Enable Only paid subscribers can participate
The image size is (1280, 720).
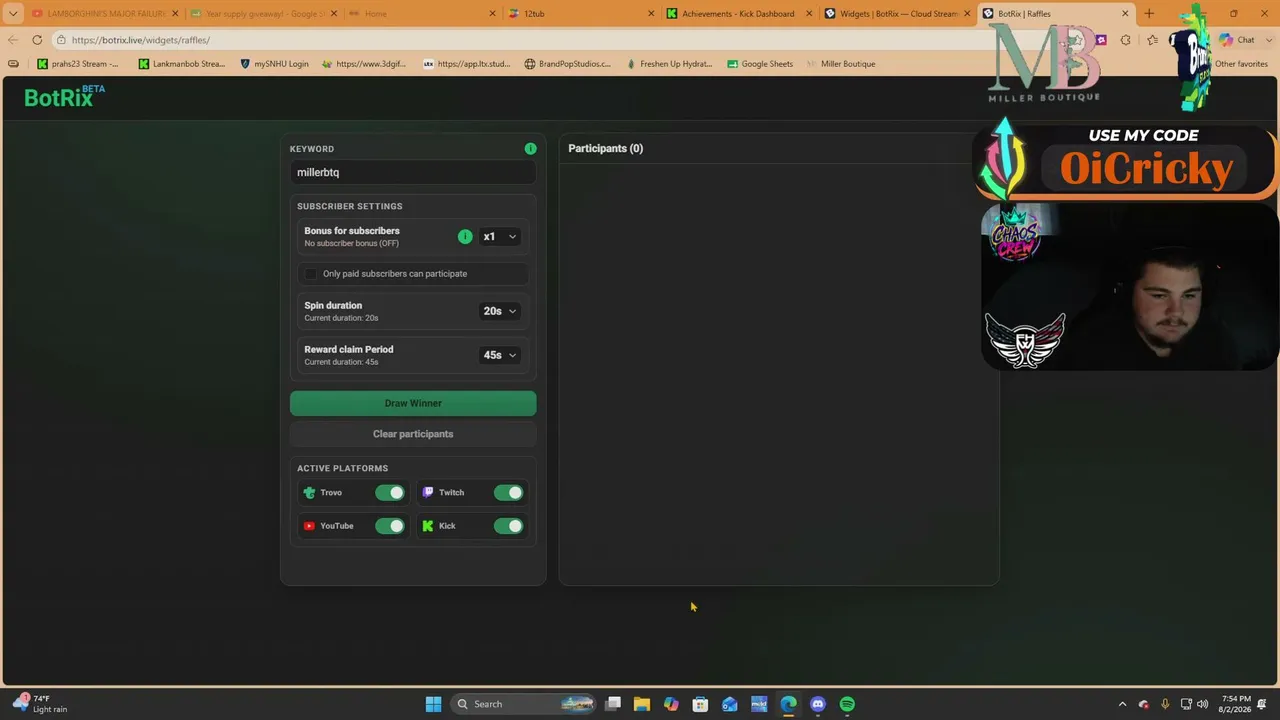click(311, 274)
